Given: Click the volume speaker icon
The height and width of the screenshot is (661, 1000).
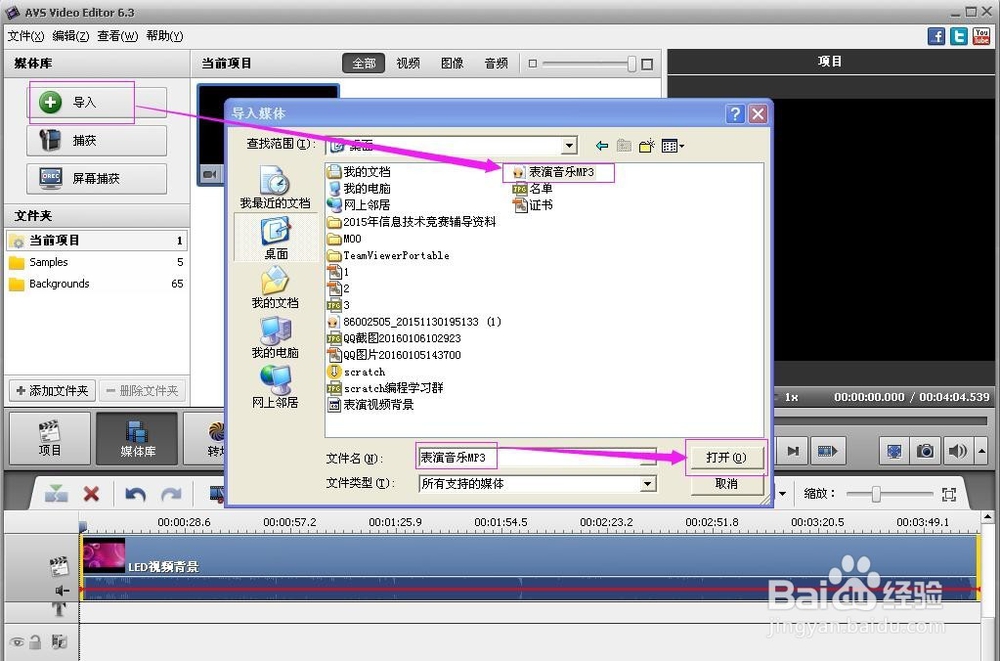Looking at the screenshot, I should pos(957,451).
